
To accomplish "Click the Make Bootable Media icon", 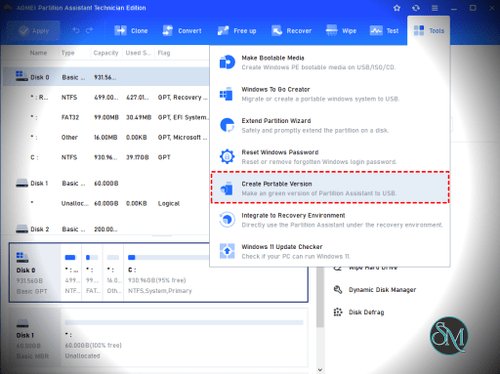I will click(x=227, y=62).
